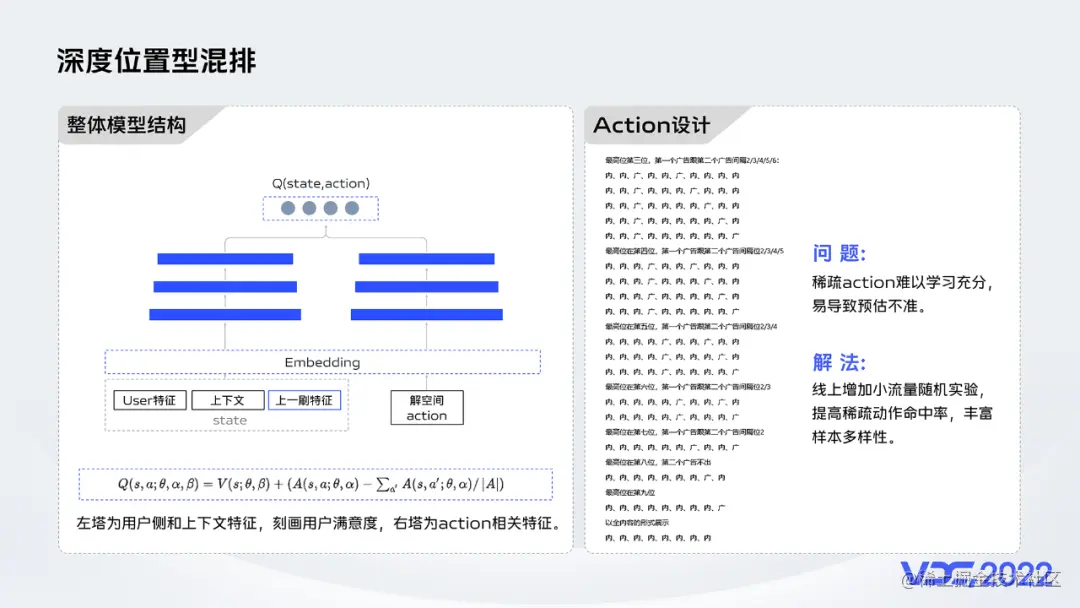Image resolution: width=1080 pixels, height=608 pixels.
Task: Select the bottom blue bar of the left tower
Action: 225,313
